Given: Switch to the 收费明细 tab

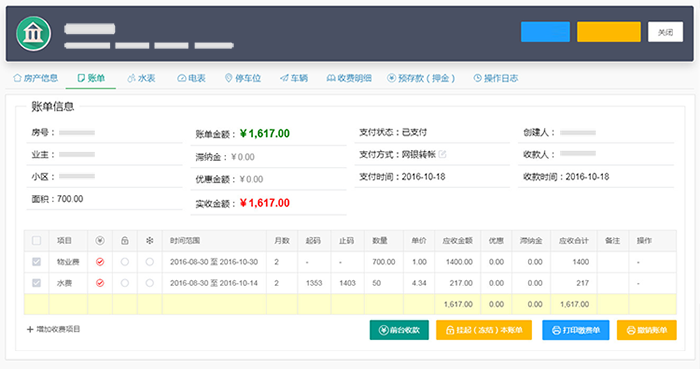Looking at the screenshot, I should pyautogui.click(x=349, y=78).
